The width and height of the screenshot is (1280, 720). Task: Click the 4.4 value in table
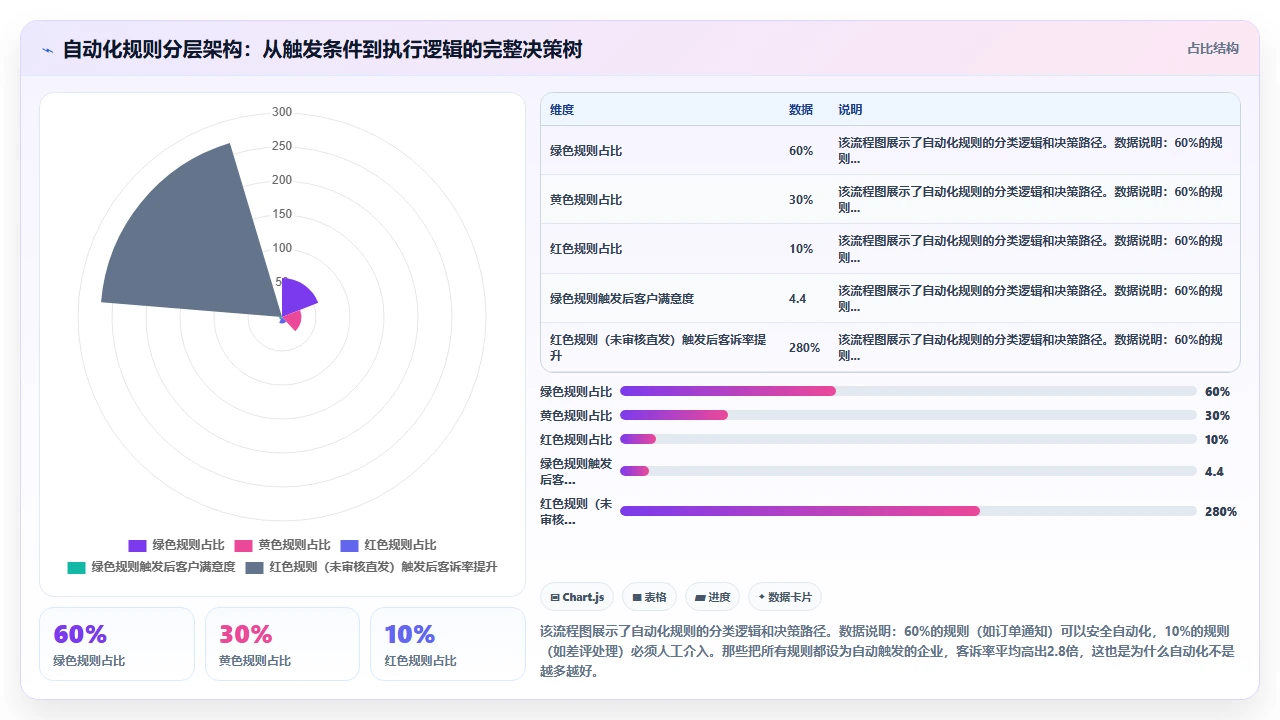point(798,299)
